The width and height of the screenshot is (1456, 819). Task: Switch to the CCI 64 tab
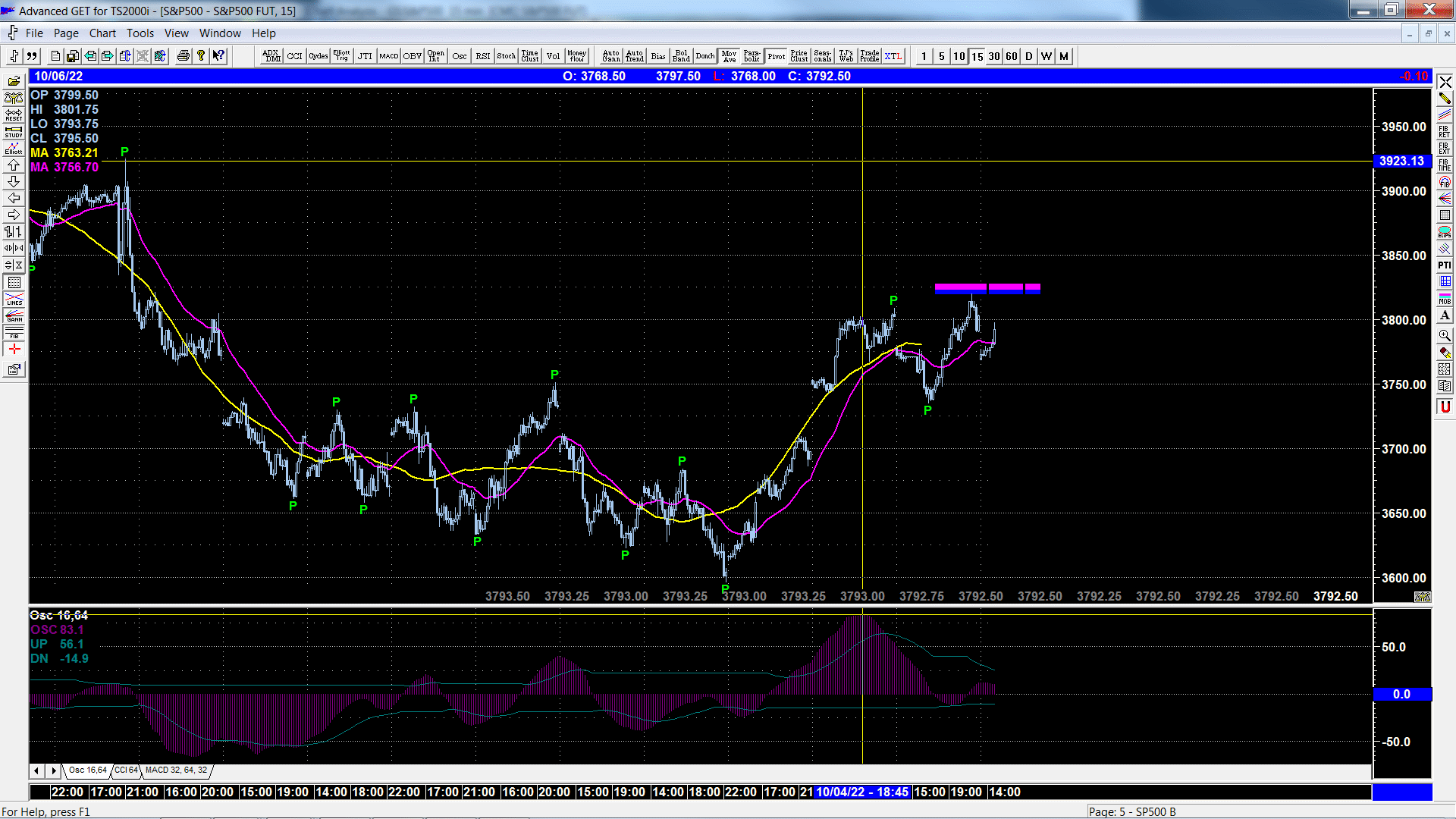[x=127, y=770]
